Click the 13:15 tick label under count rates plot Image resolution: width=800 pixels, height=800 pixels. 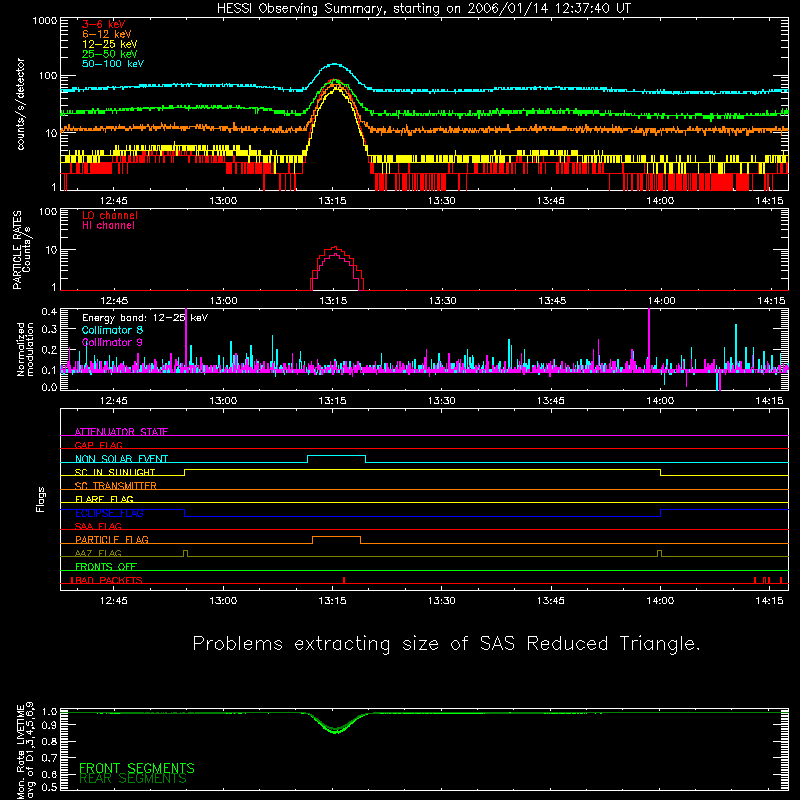332,201
